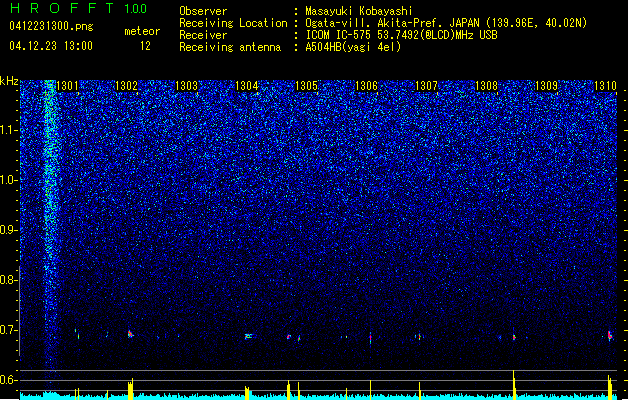Click the Receiving Location label
The image size is (629, 400).
[233, 23]
